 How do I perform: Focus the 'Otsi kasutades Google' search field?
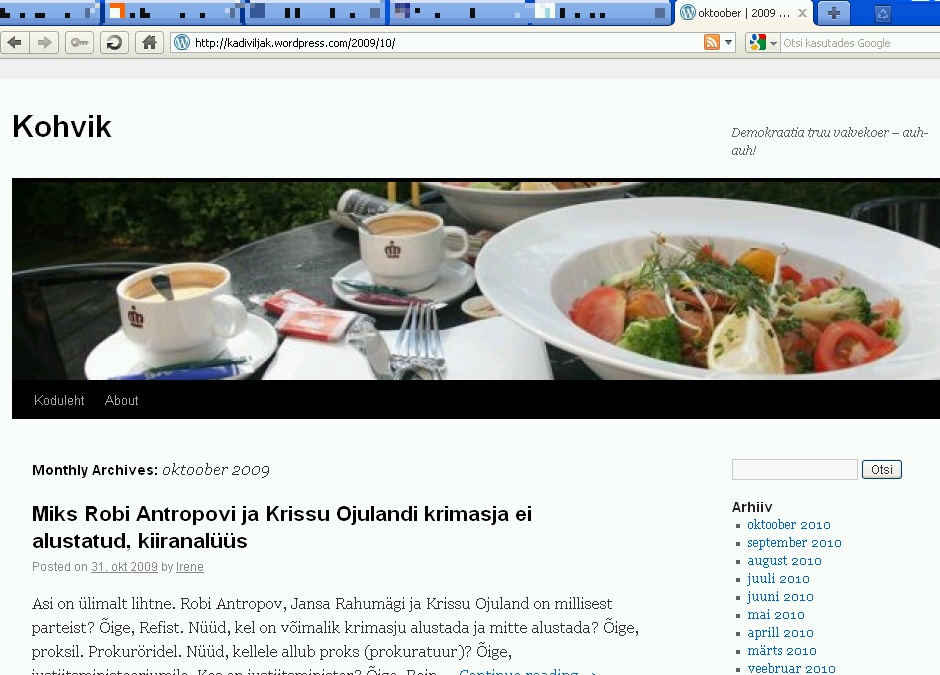click(860, 43)
